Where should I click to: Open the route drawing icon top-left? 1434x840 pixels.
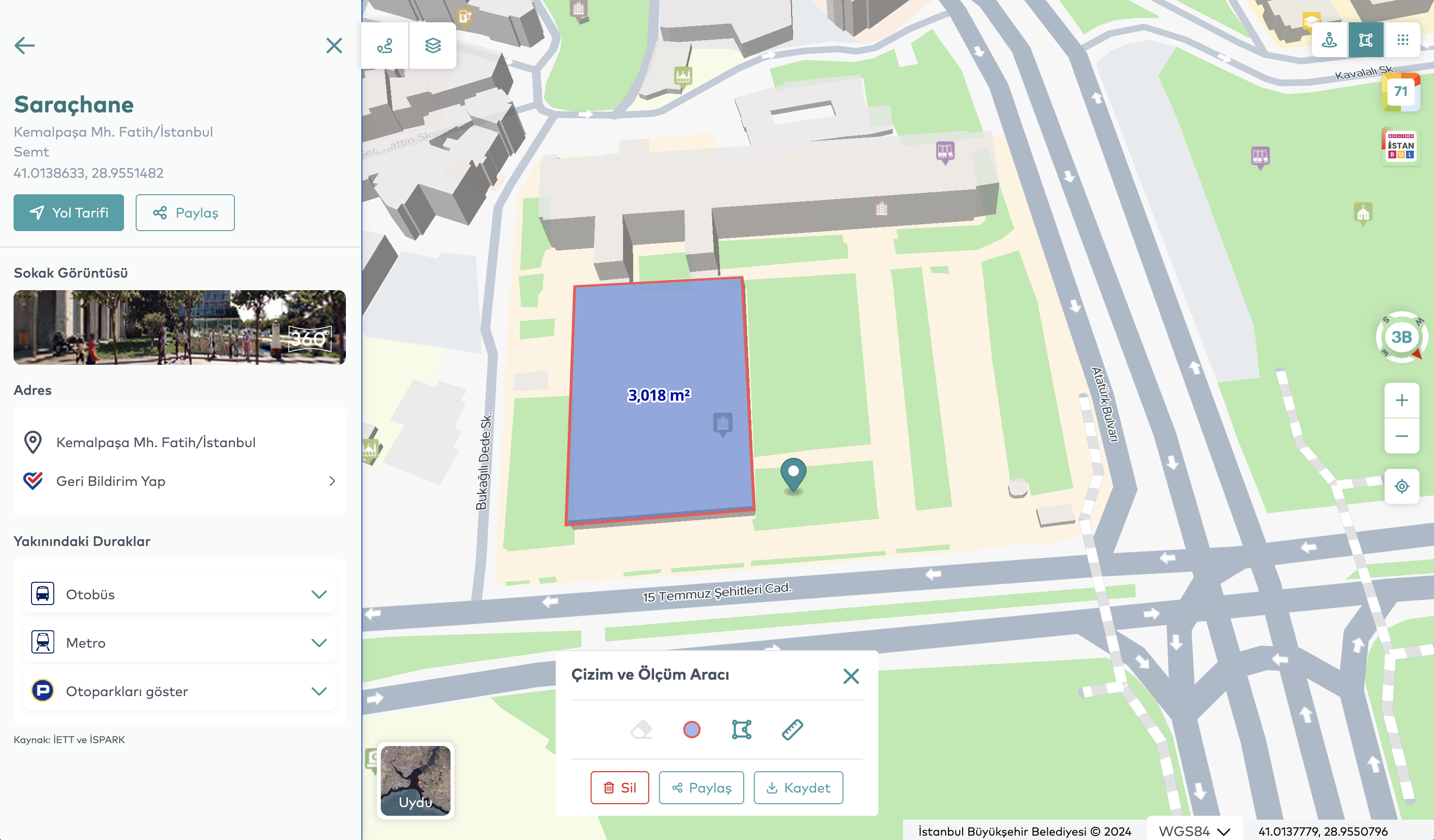coord(385,46)
